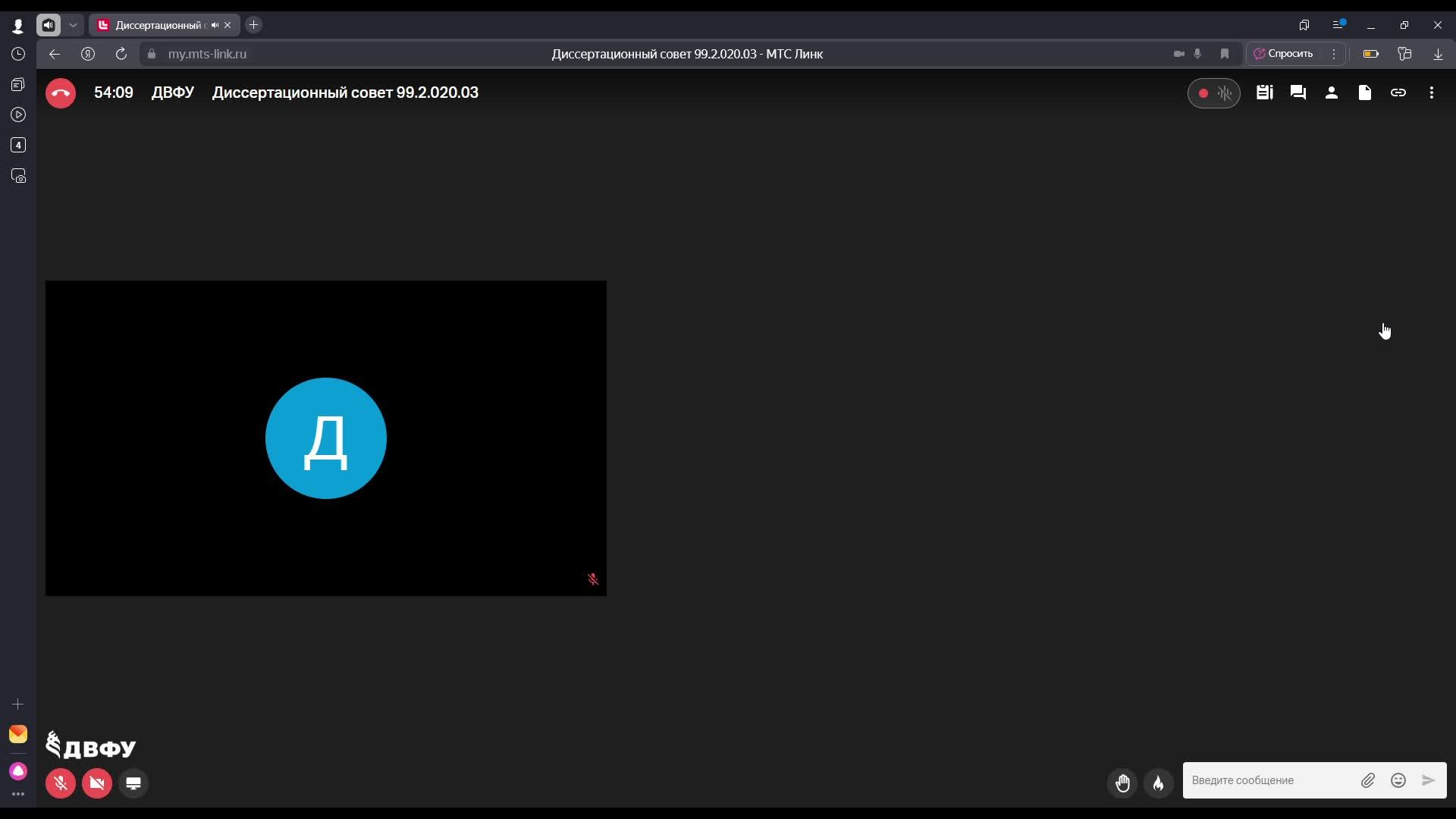Image resolution: width=1456 pixels, height=819 pixels.
Task: Click the Введите сообщение message field
Action: [1270, 780]
